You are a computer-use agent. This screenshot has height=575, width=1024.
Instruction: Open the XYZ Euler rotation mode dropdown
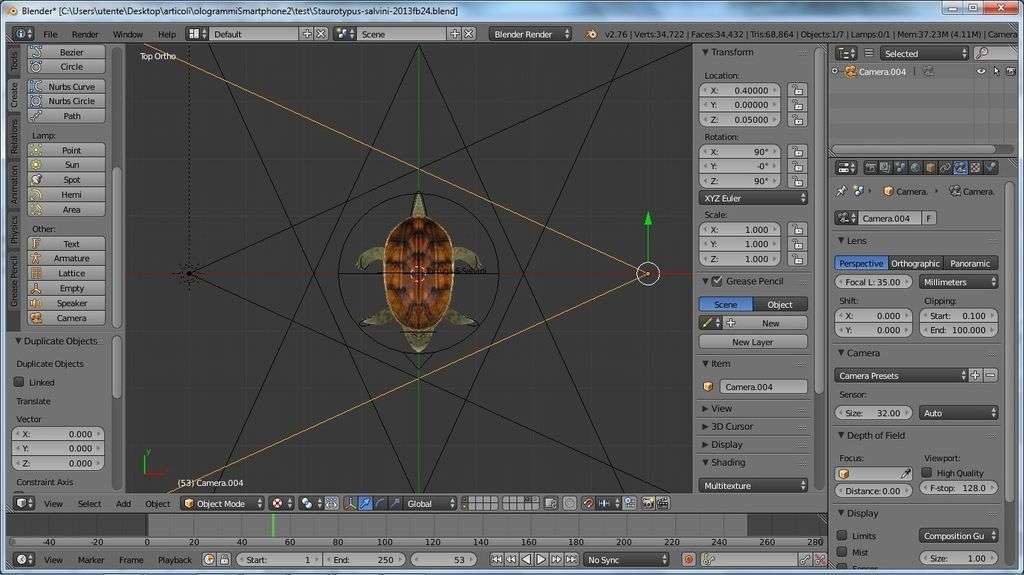[753, 198]
